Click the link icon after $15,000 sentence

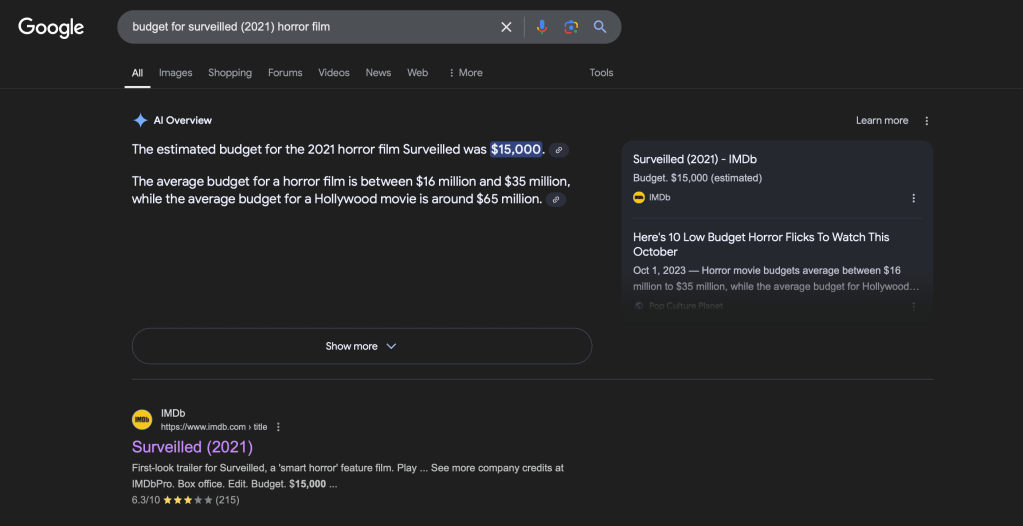559,150
